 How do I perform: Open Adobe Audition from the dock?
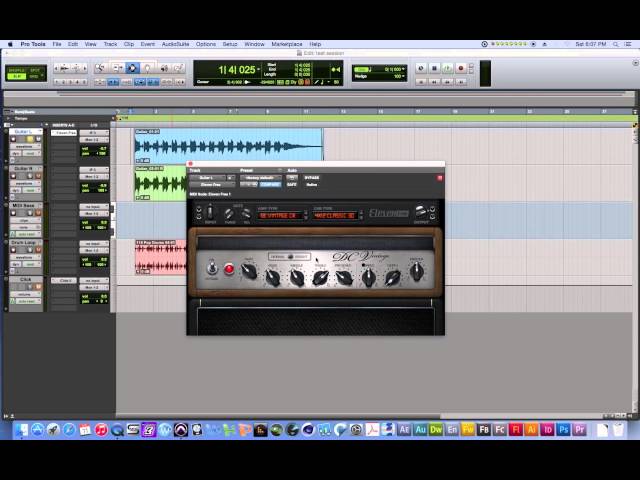(420, 429)
